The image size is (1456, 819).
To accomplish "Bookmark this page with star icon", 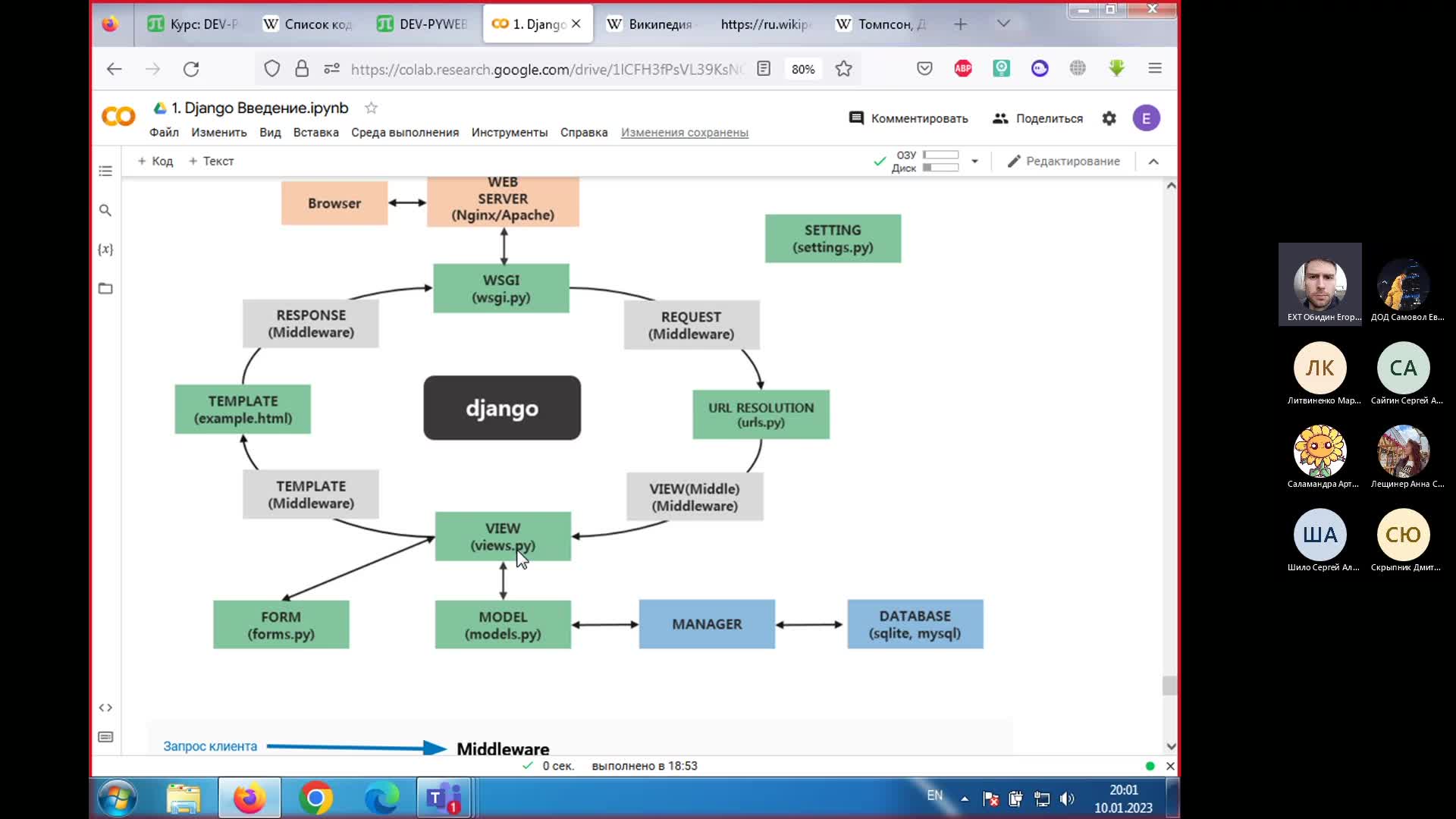I will [843, 69].
